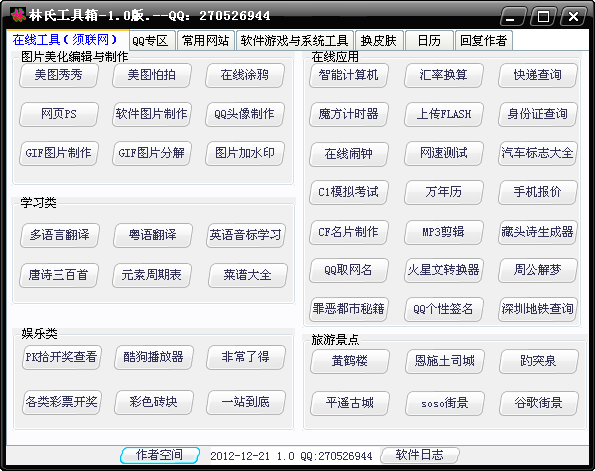Open 万年历 button
This screenshot has height=471, width=595.
(x=444, y=192)
